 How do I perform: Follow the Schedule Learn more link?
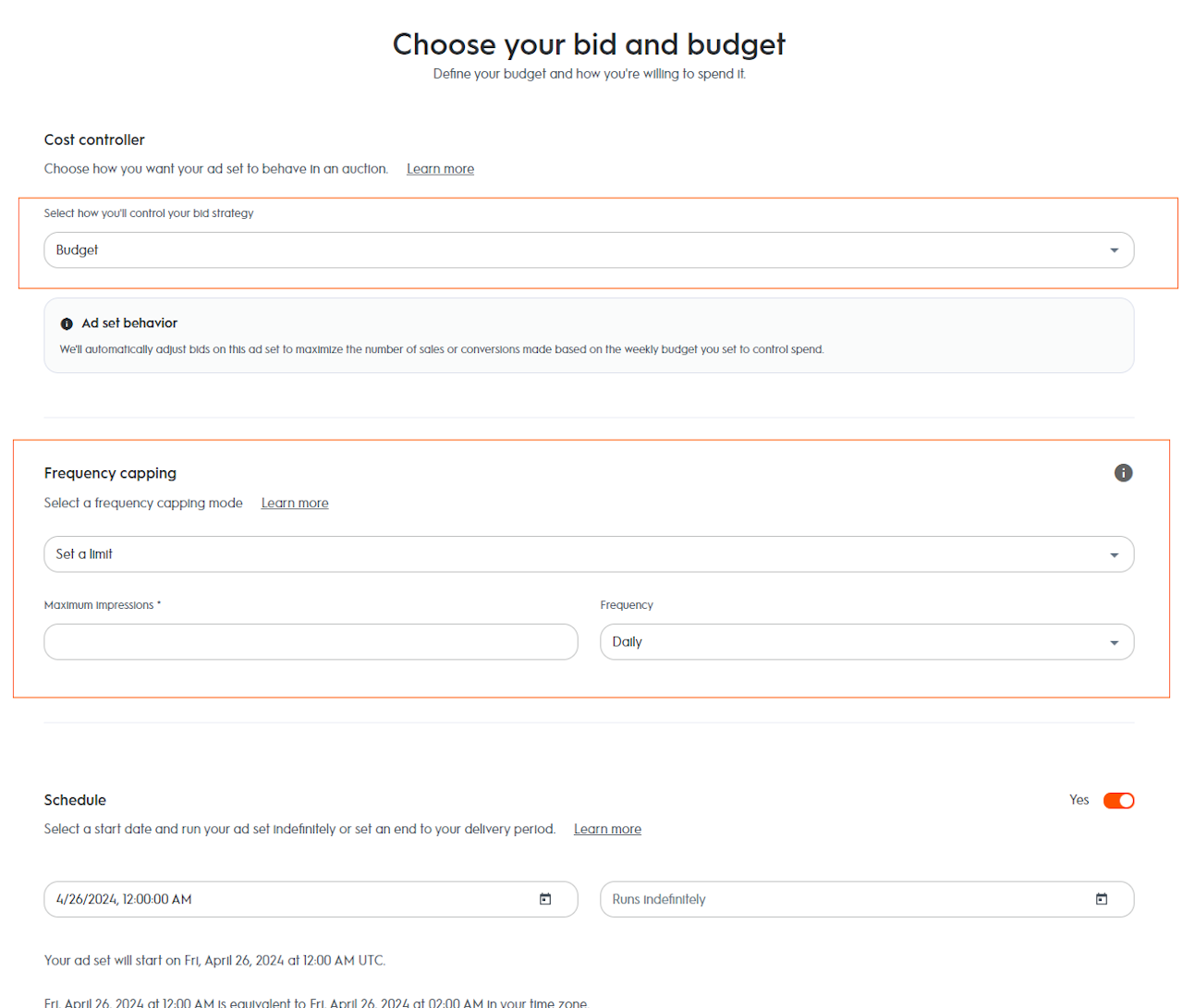click(x=607, y=830)
